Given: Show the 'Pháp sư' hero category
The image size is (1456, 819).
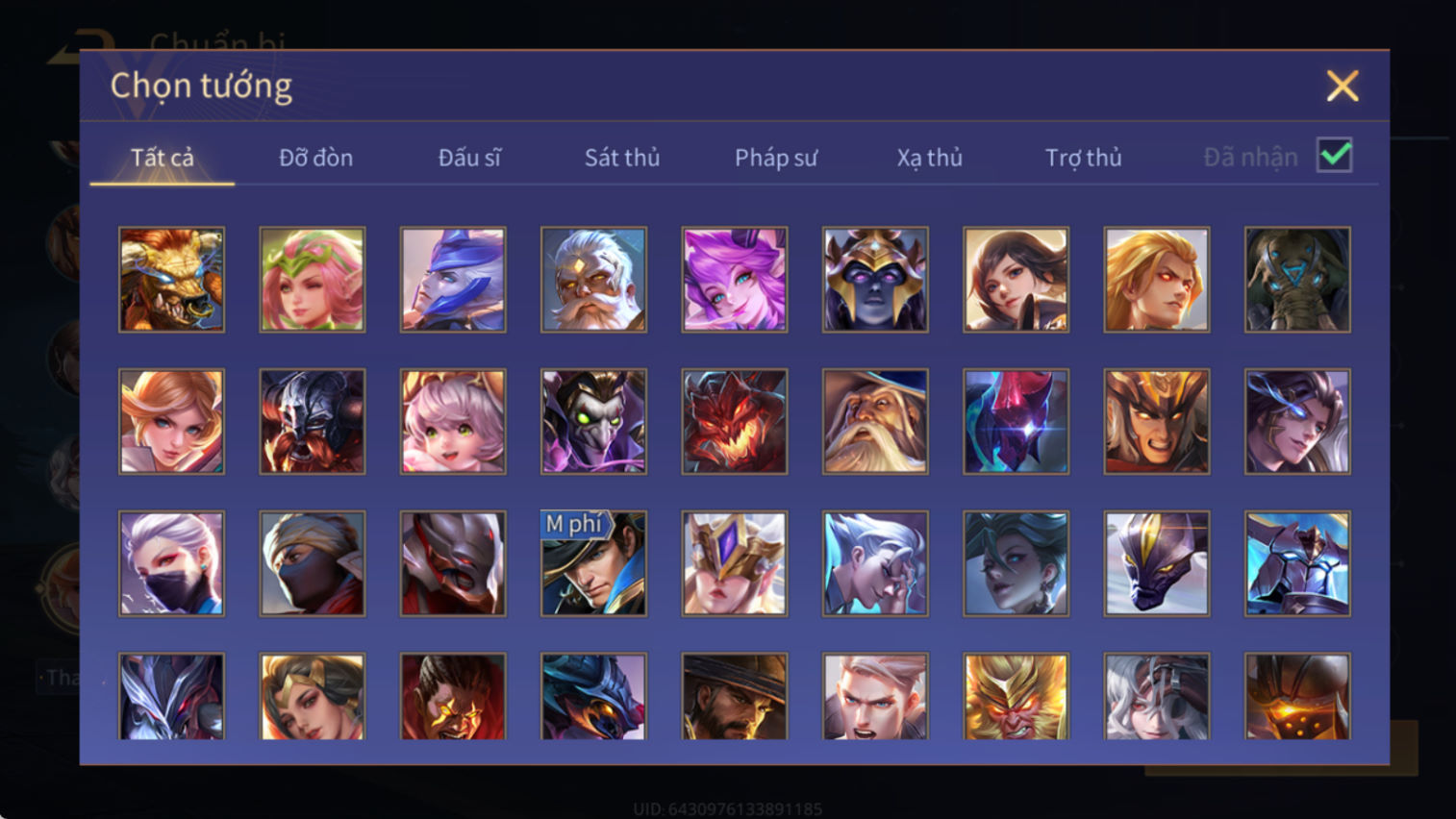Looking at the screenshot, I should [x=776, y=158].
